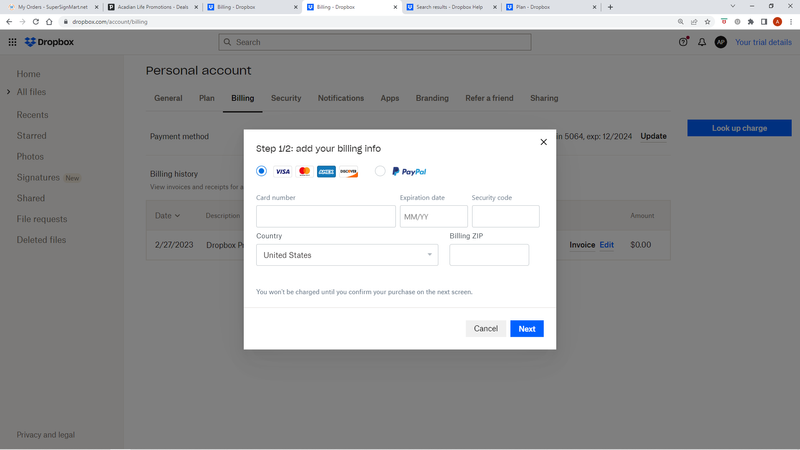Open Photos in sidebar
The width and height of the screenshot is (800, 450).
[30, 157]
